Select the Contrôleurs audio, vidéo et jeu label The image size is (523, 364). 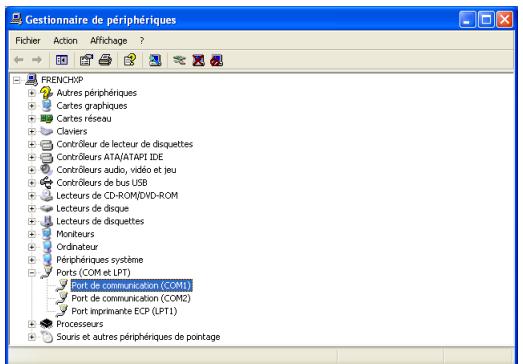coord(116,170)
